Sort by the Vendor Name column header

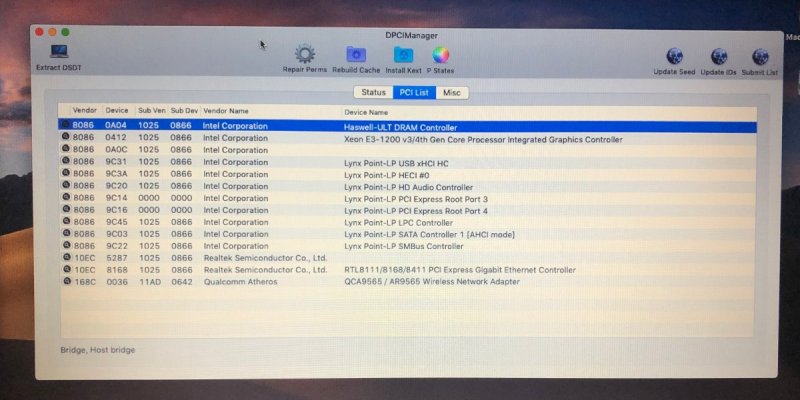(x=226, y=111)
